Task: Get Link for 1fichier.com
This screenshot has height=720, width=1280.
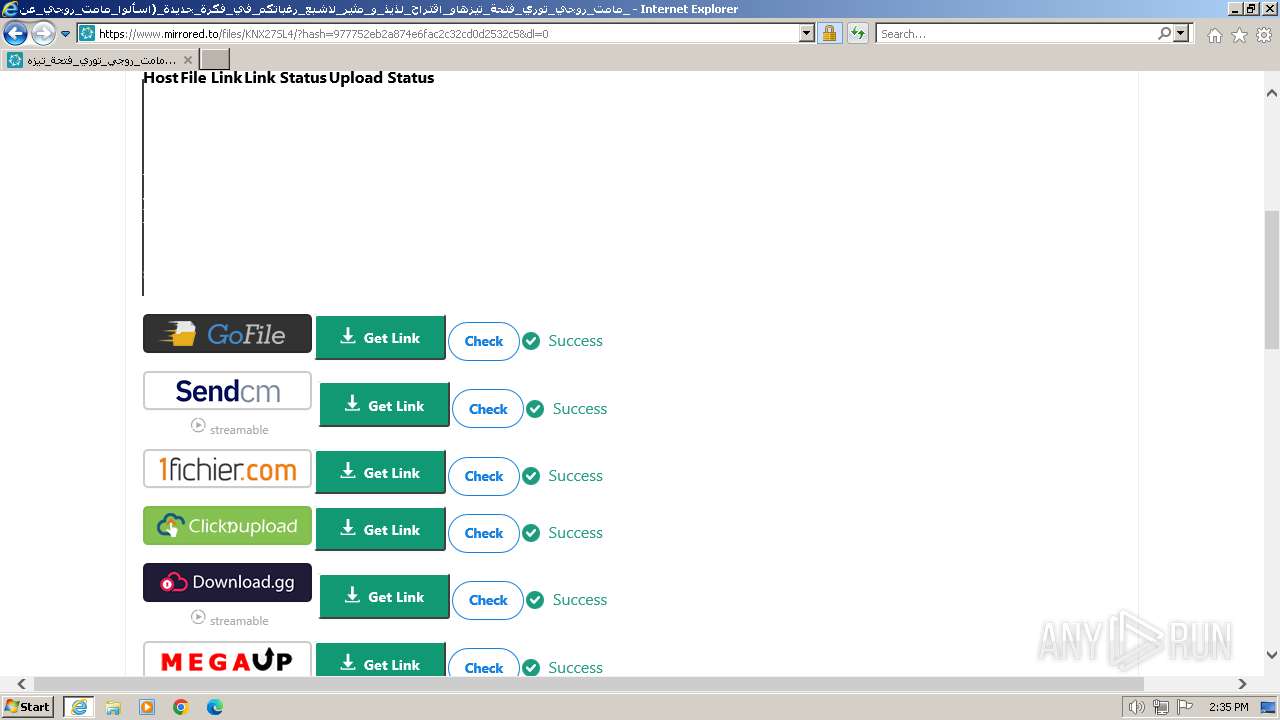Action: coord(380,472)
